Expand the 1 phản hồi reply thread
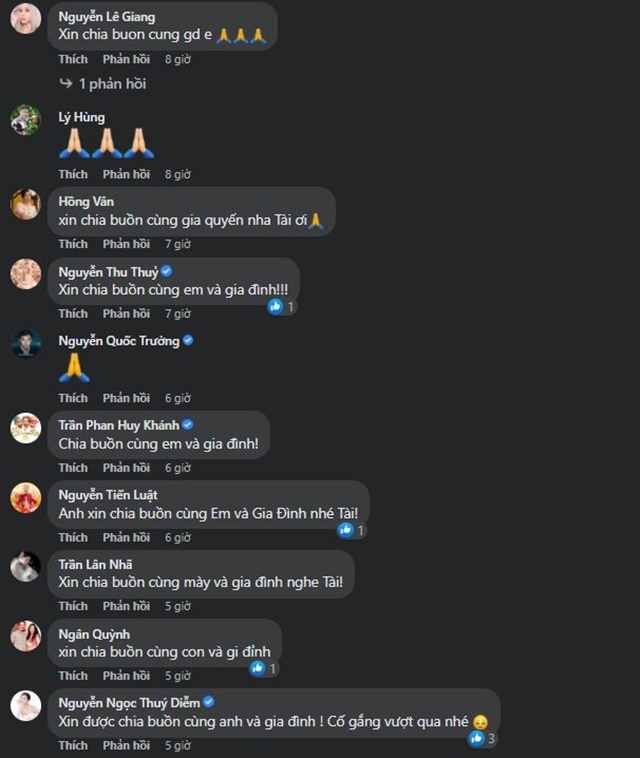Image resolution: width=640 pixels, height=758 pixels. (x=112, y=84)
